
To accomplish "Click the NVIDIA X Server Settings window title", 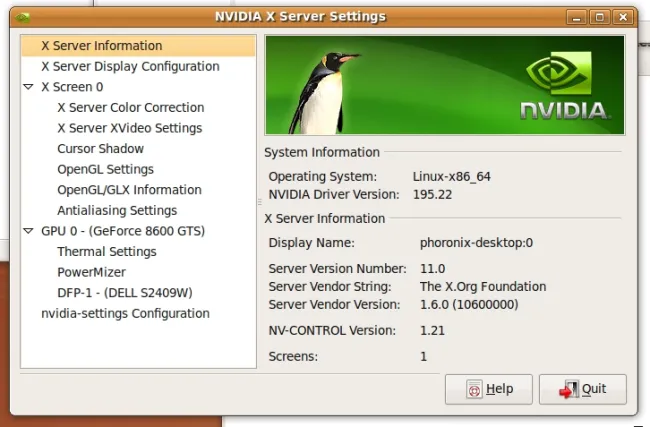I will click(x=300, y=17).
